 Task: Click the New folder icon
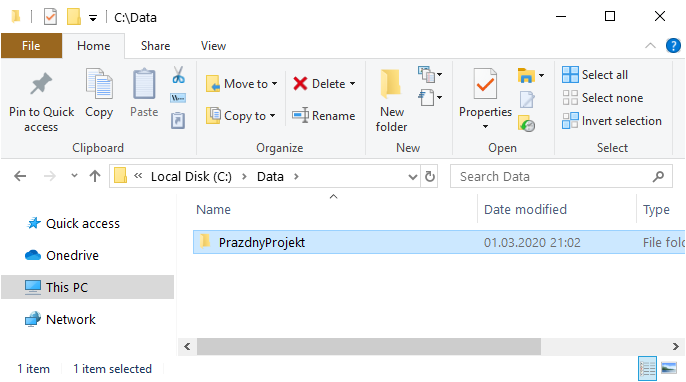[x=391, y=83]
